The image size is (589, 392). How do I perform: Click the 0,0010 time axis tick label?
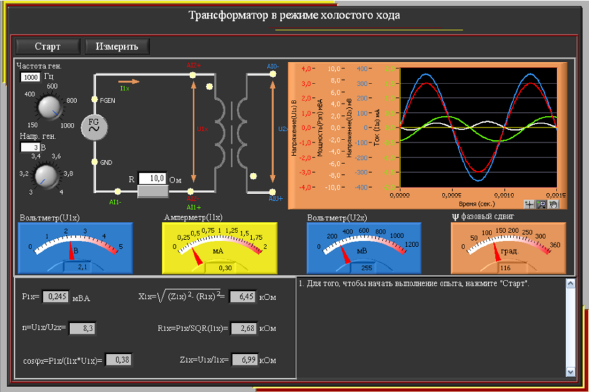click(x=504, y=195)
